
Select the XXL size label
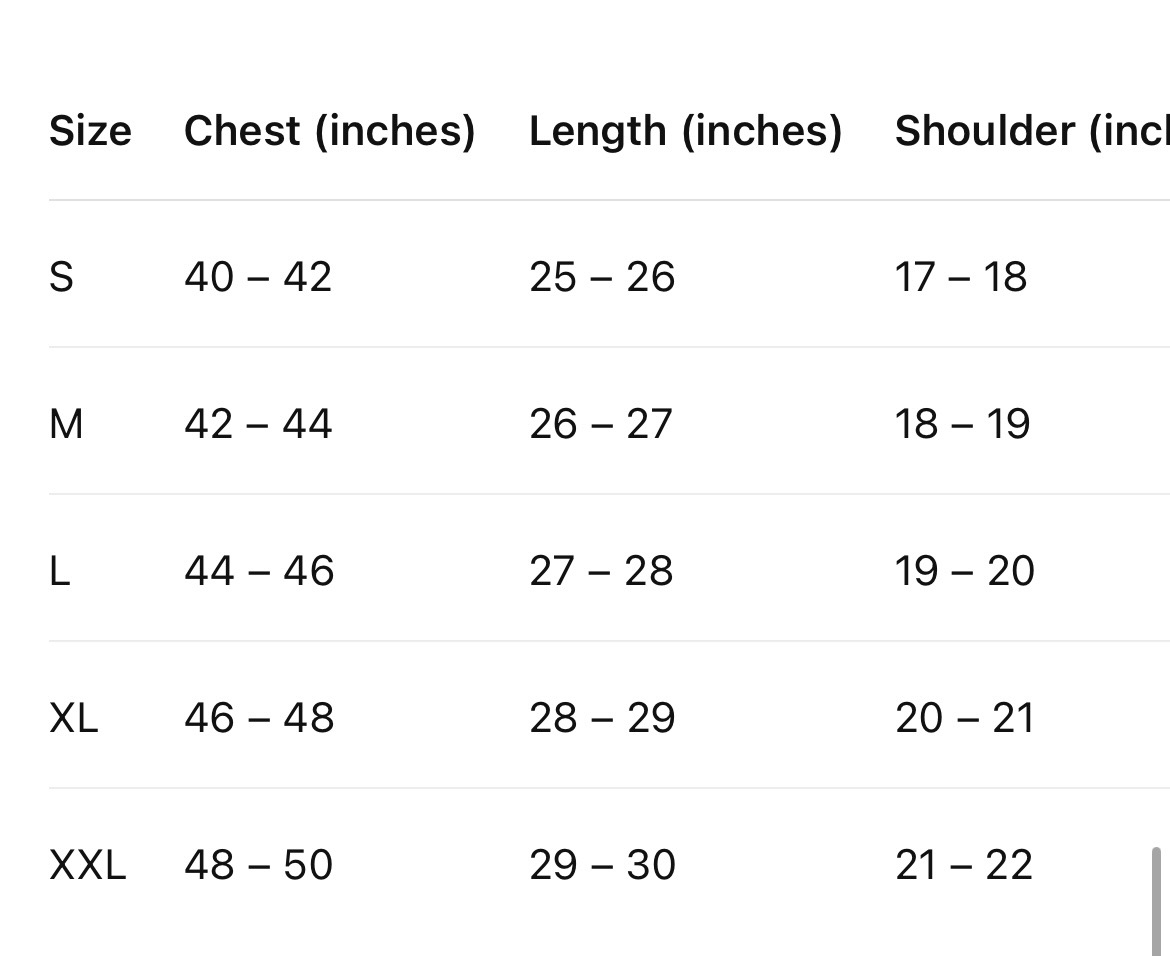87,866
